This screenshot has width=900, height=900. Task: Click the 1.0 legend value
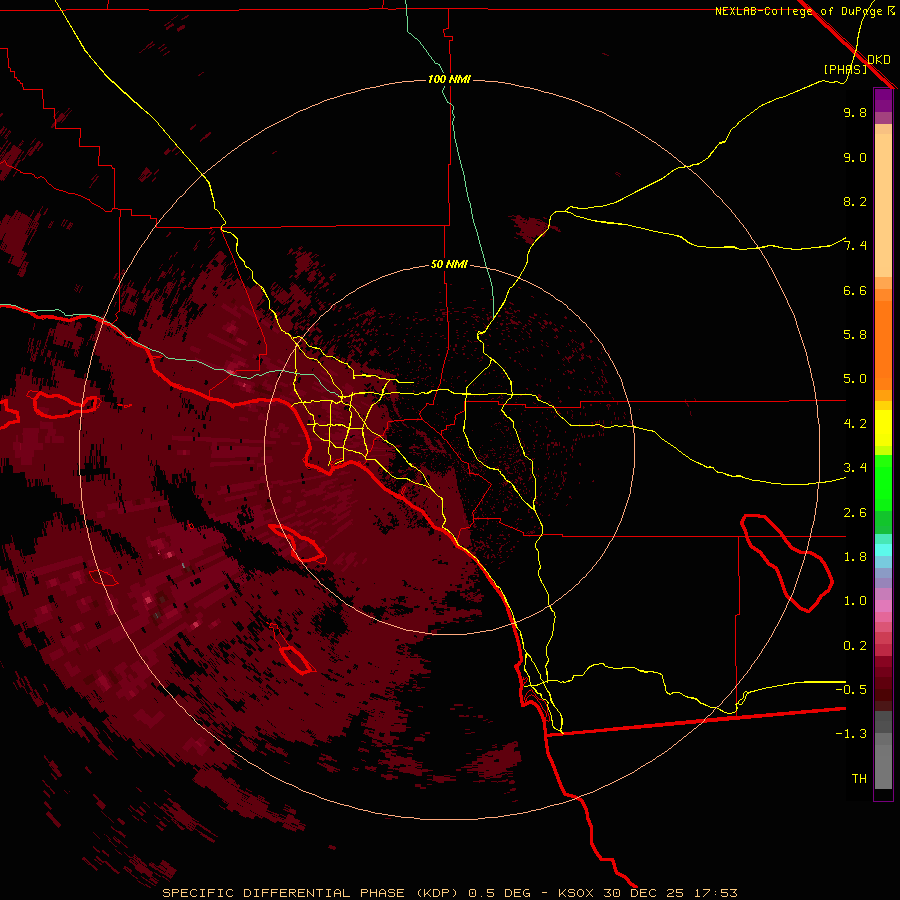855,601
